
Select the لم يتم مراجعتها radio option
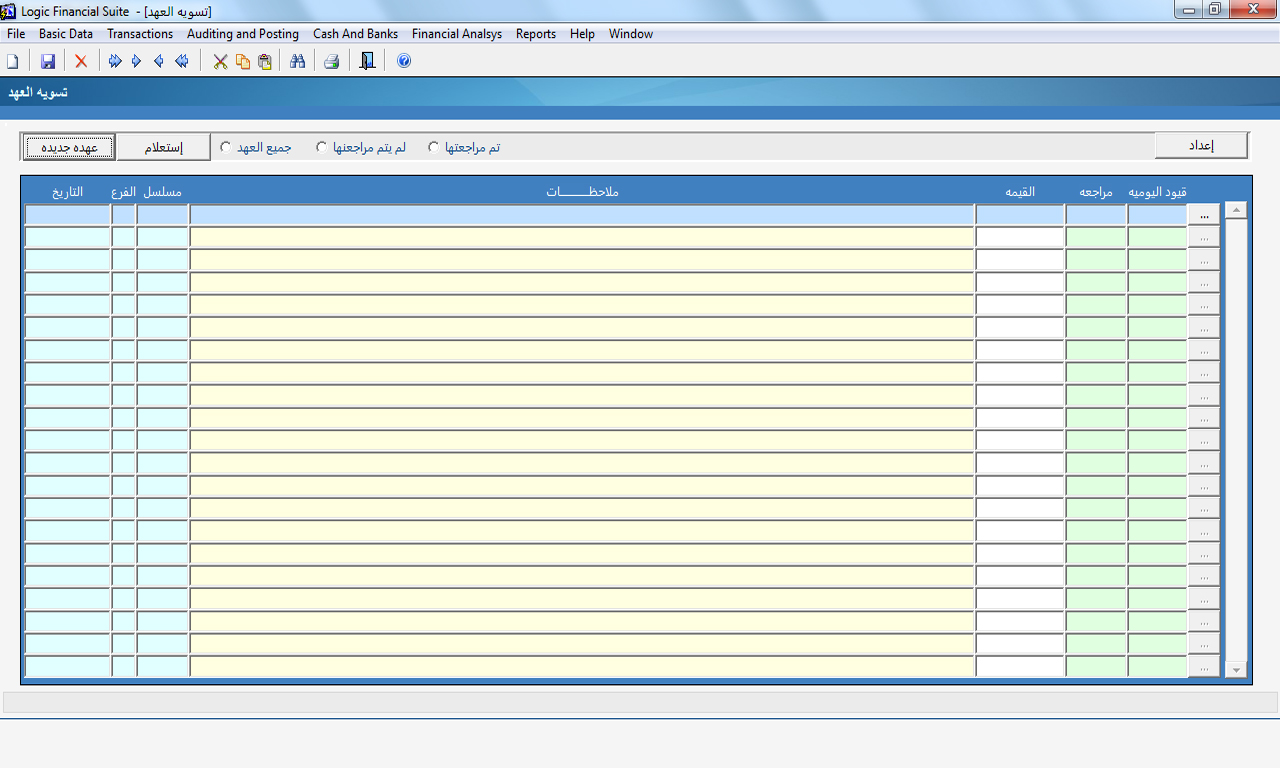click(322, 147)
